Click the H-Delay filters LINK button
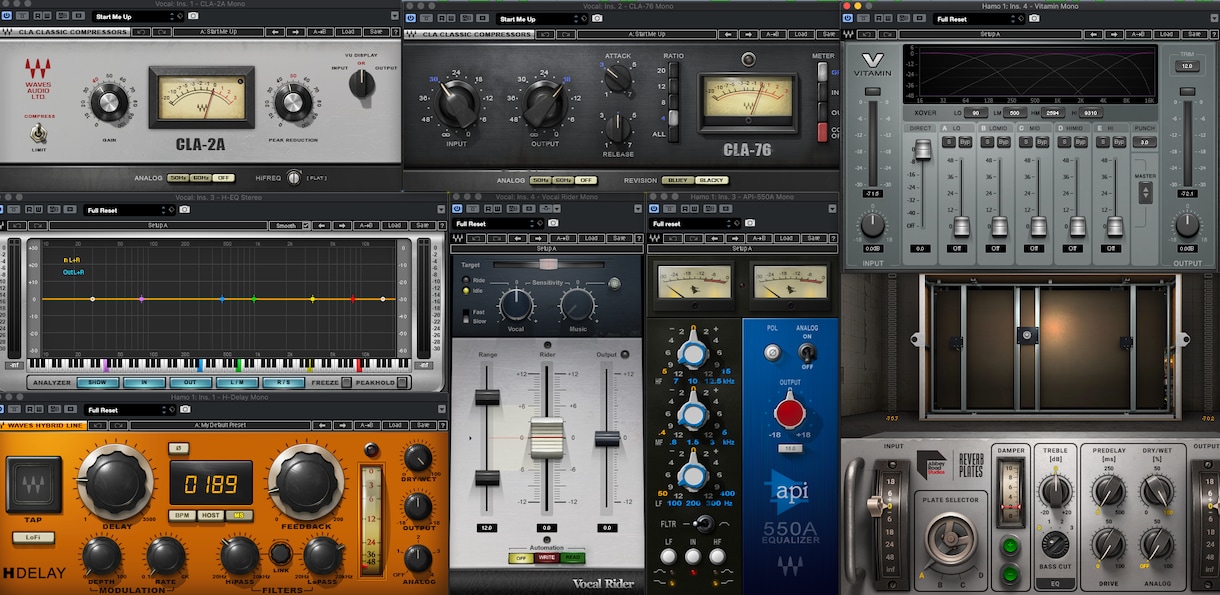Screen dimensions: 1220x595 click(282, 554)
